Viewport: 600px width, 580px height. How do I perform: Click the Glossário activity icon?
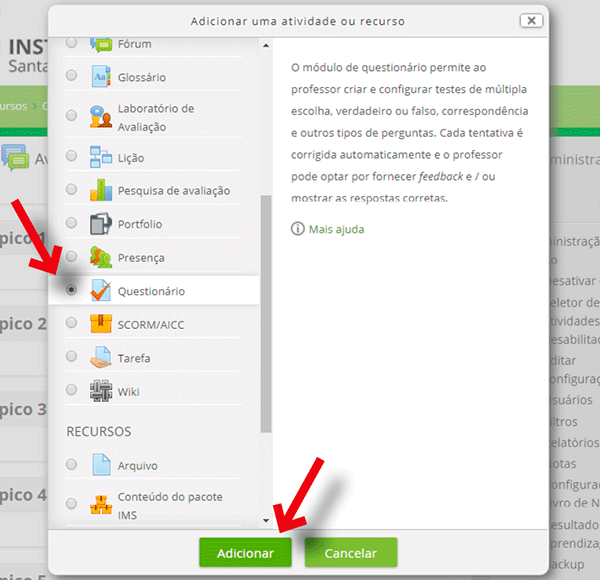pyautogui.click(x=101, y=77)
